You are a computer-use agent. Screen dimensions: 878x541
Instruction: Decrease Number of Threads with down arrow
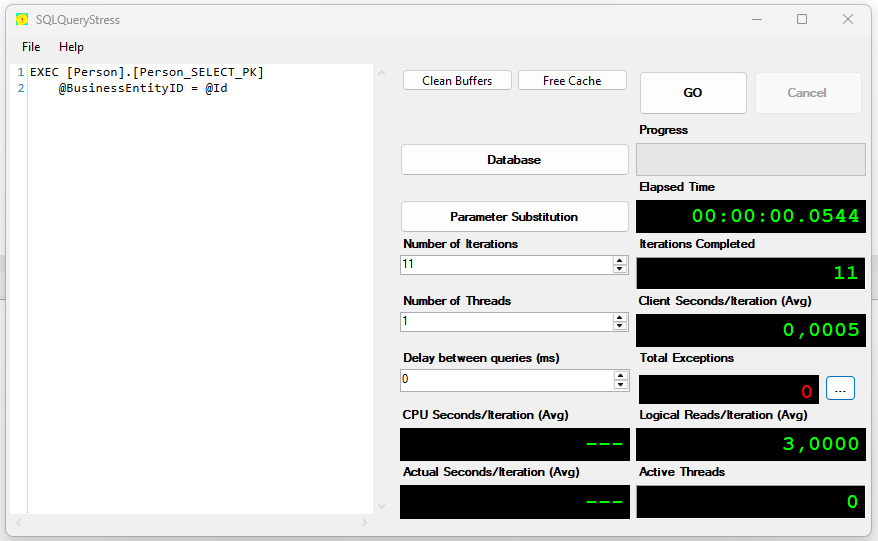(x=620, y=326)
